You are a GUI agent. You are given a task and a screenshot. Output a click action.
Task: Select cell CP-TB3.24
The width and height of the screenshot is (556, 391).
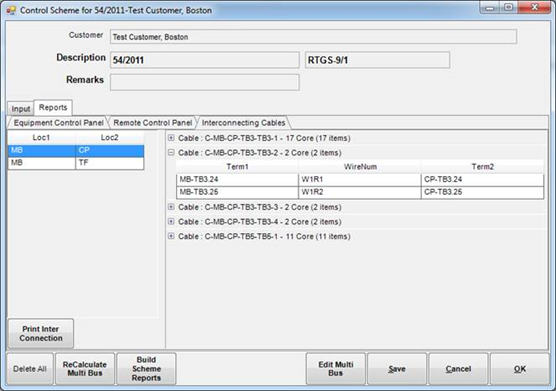[x=482, y=179]
